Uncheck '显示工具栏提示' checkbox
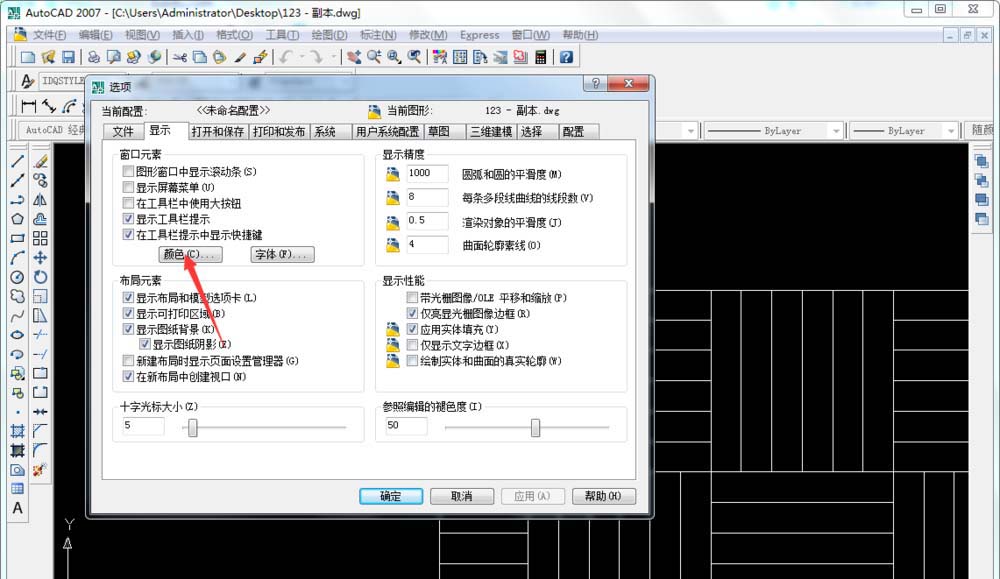Image resolution: width=1000 pixels, height=579 pixels. click(128, 219)
